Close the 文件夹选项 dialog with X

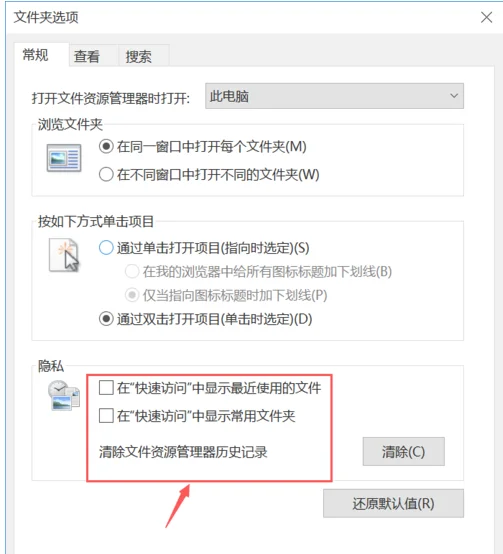(x=486, y=17)
